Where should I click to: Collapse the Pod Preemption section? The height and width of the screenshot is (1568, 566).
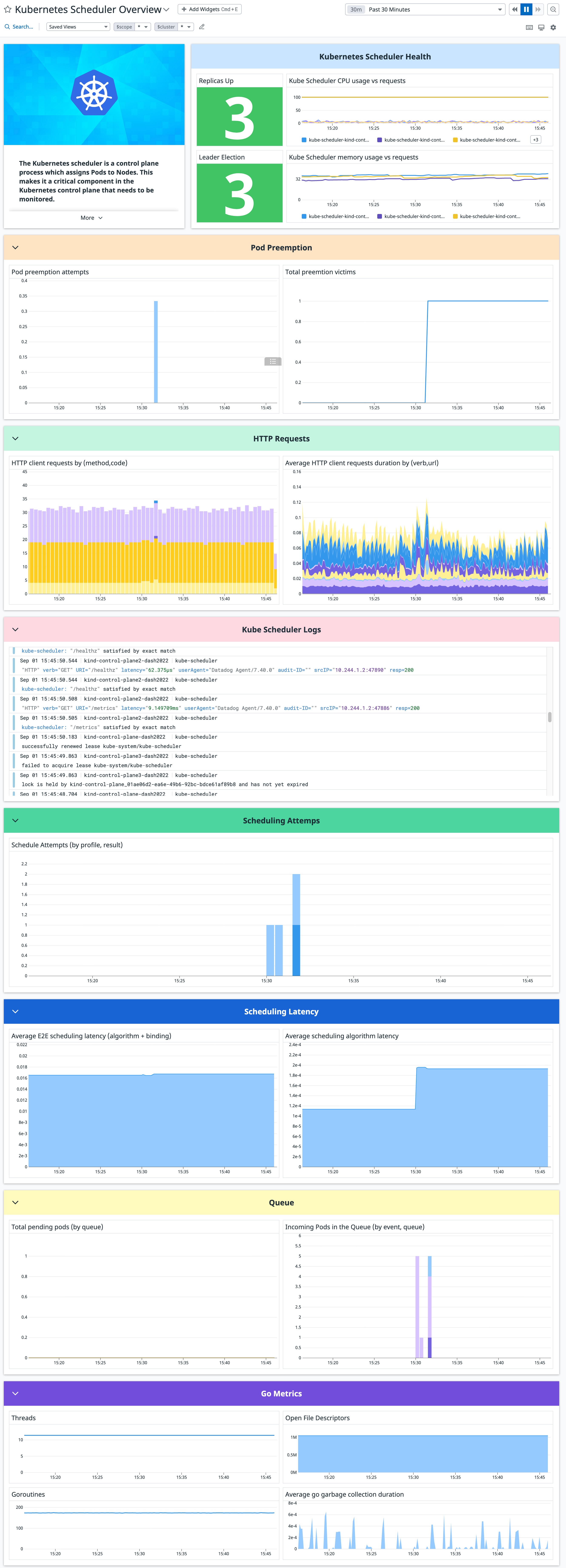(15, 248)
